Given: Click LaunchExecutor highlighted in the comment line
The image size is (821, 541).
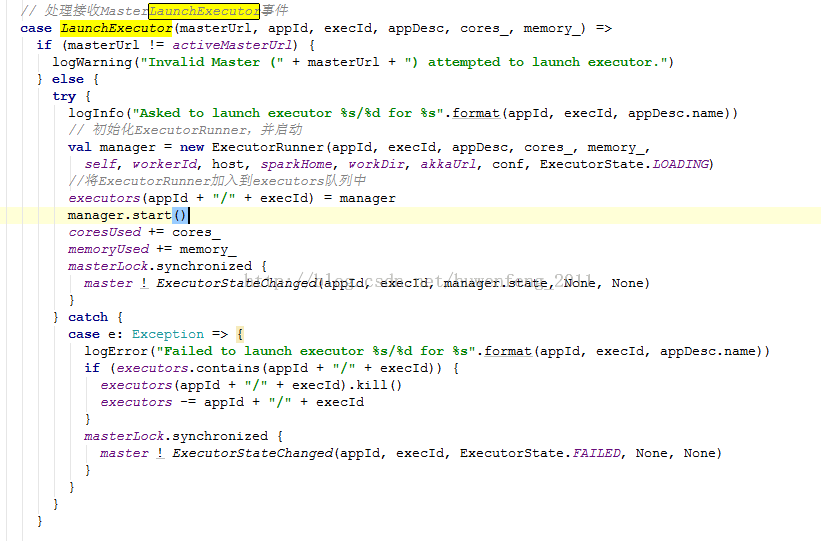Looking at the screenshot, I should coord(204,11).
